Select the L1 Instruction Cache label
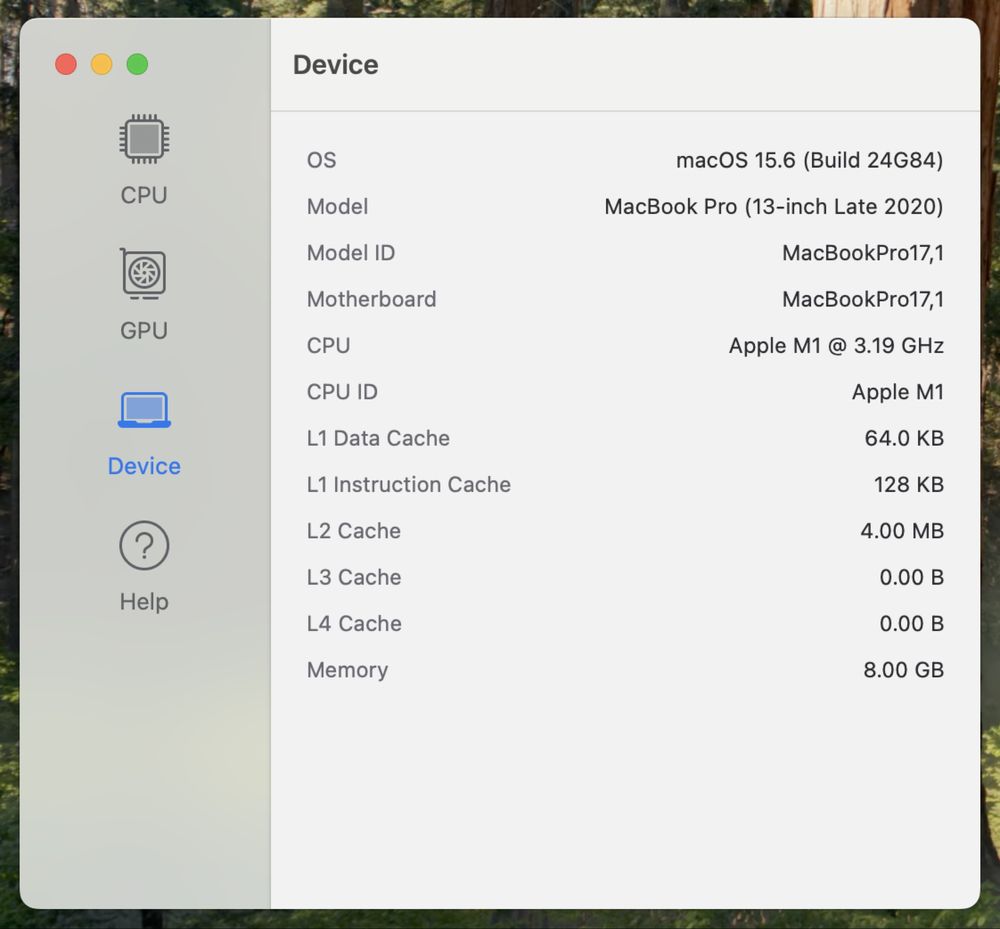The width and height of the screenshot is (1000, 929). [x=409, y=485]
